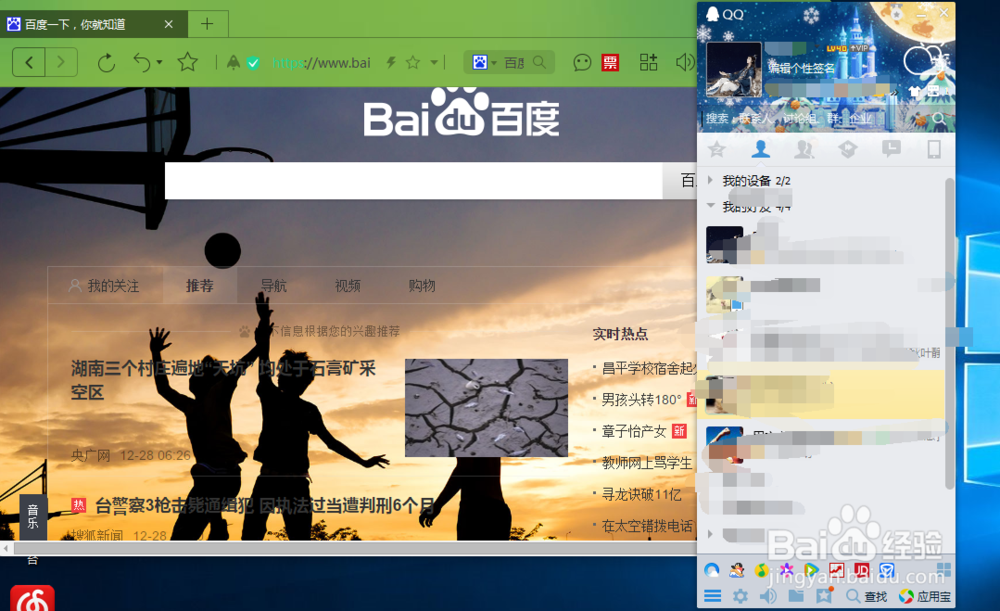Click the QQ medal icon beside minimize
The width and height of the screenshot is (1000, 611).
tap(897, 13)
